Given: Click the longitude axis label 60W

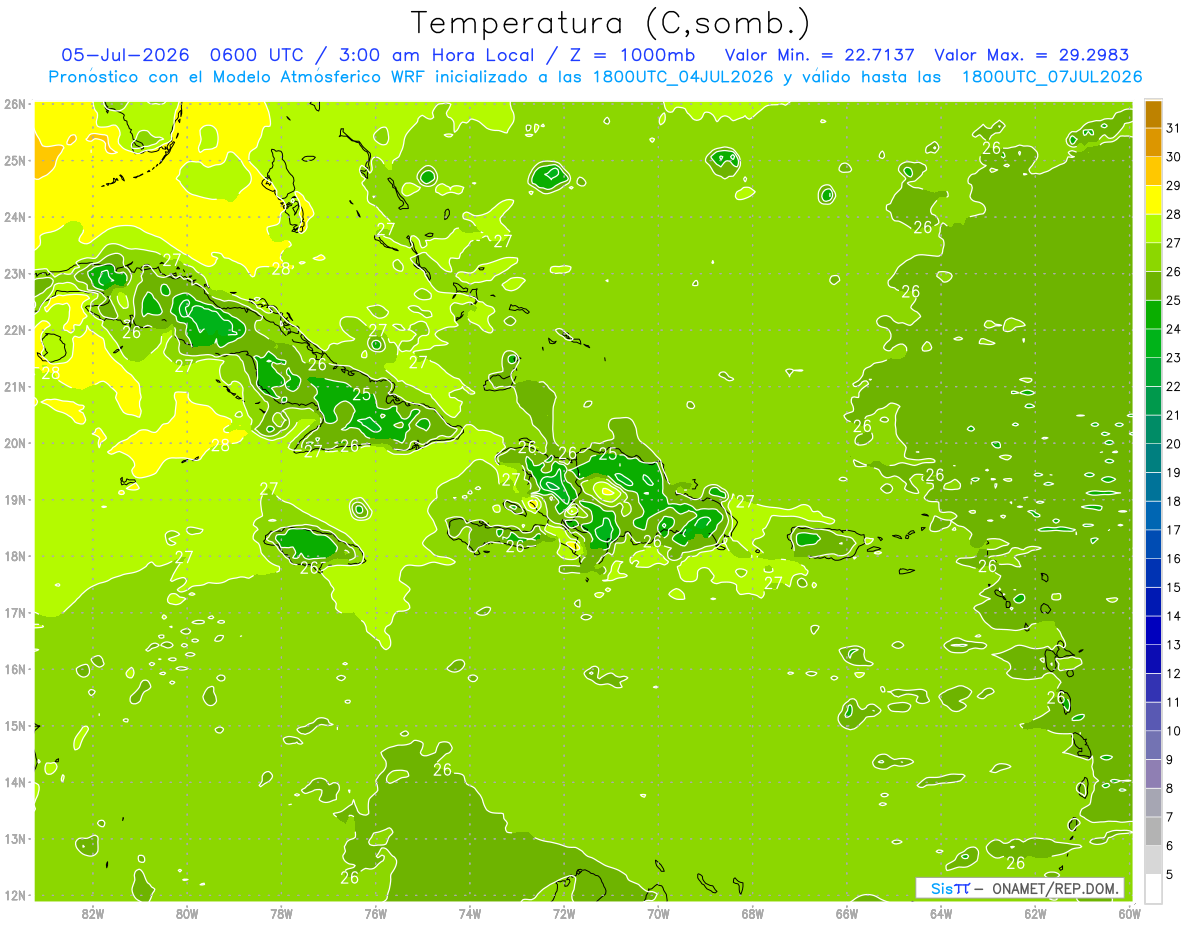Looking at the screenshot, I should [x=1129, y=913].
